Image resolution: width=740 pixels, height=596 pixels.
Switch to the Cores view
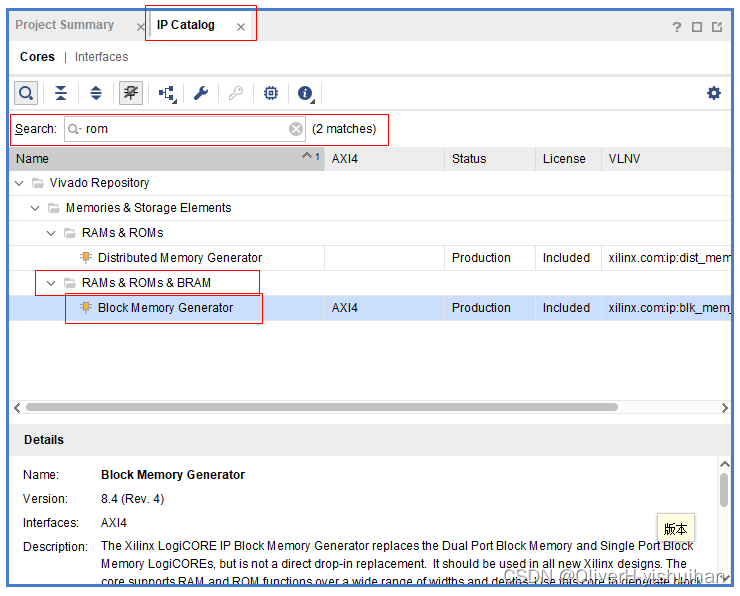tap(37, 57)
